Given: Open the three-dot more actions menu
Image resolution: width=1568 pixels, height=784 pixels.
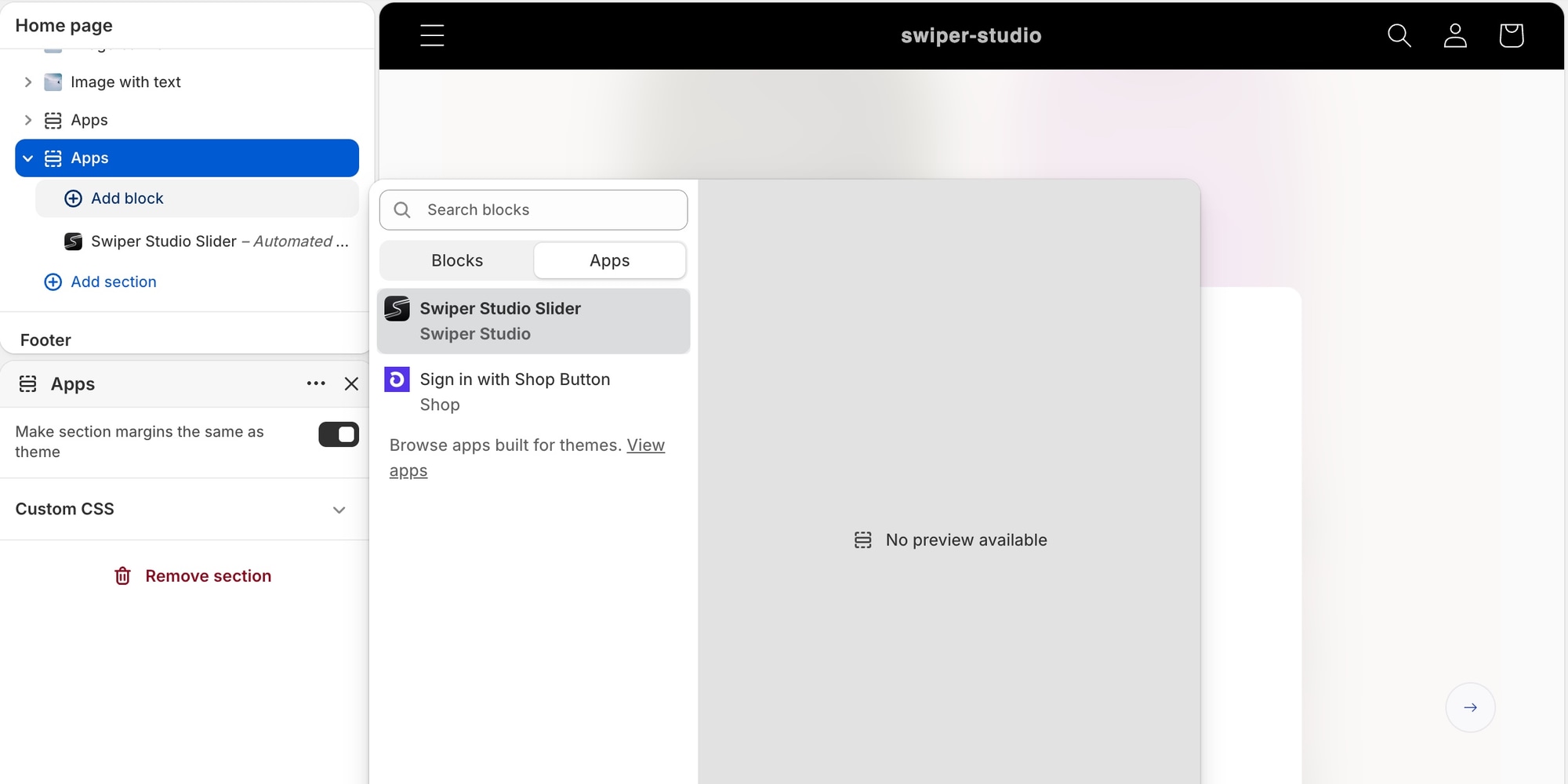Looking at the screenshot, I should (x=316, y=383).
